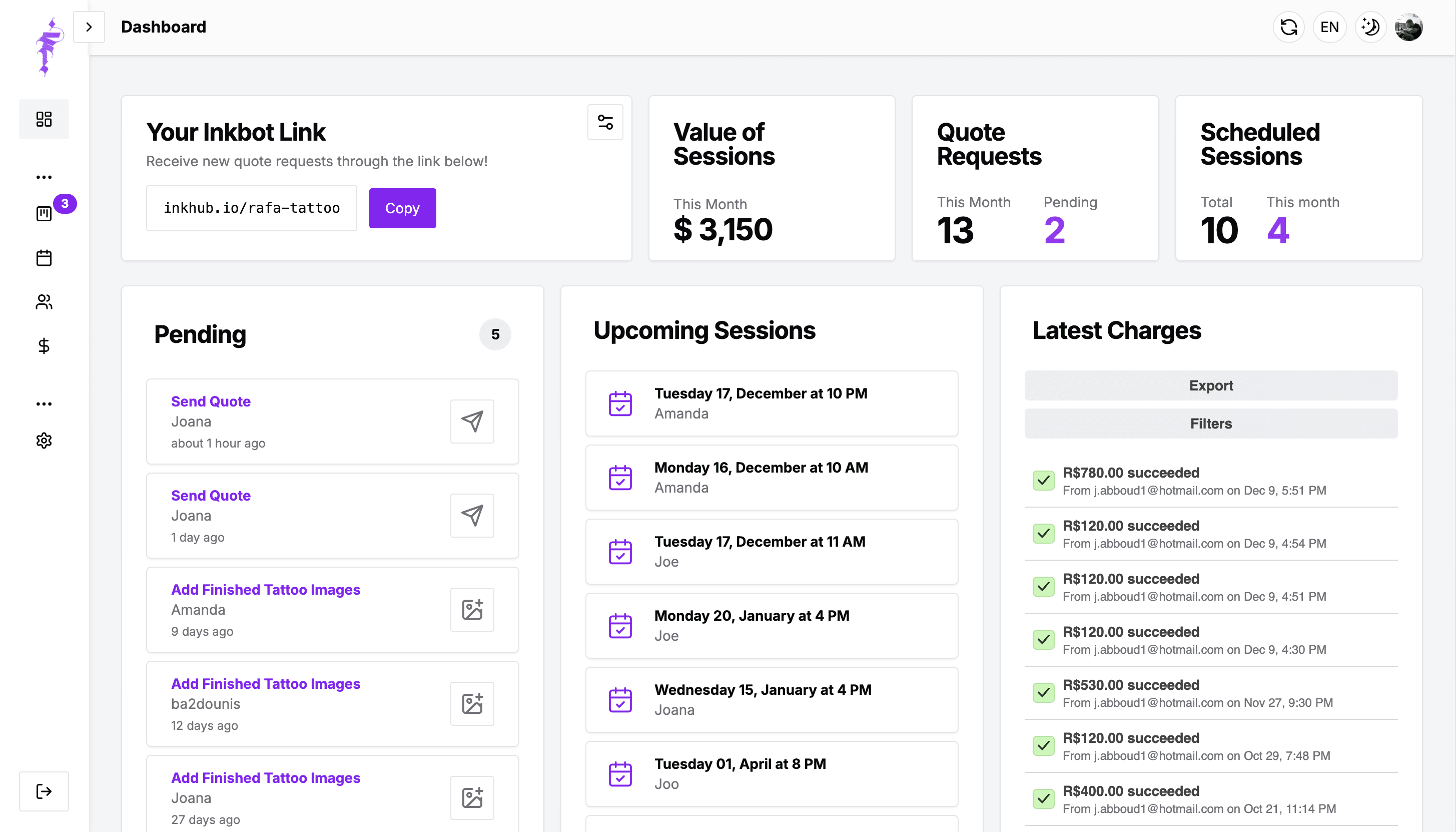Open the EN language selector

coord(1329,27)
